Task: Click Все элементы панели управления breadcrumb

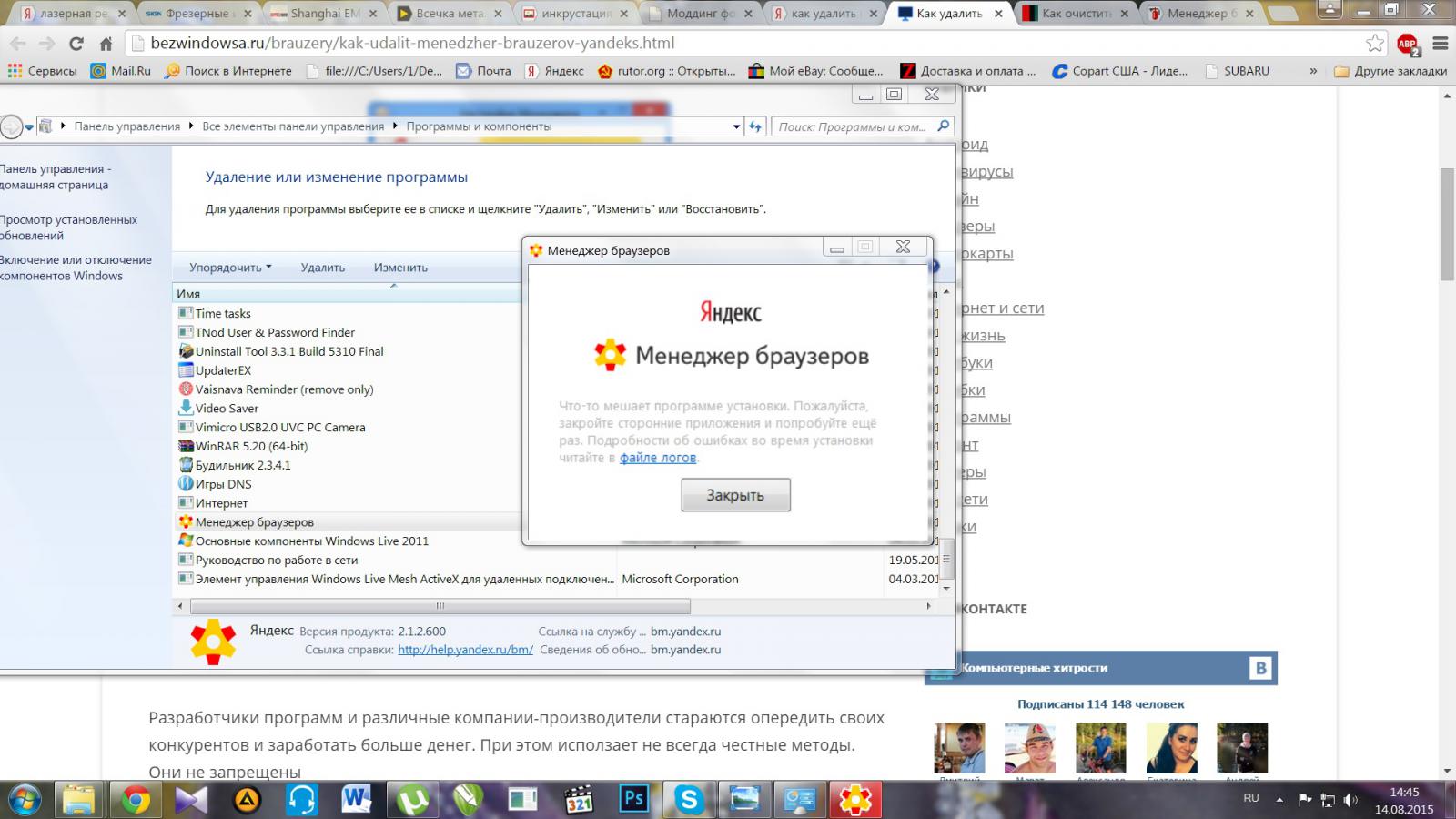Action: (293, 126)
